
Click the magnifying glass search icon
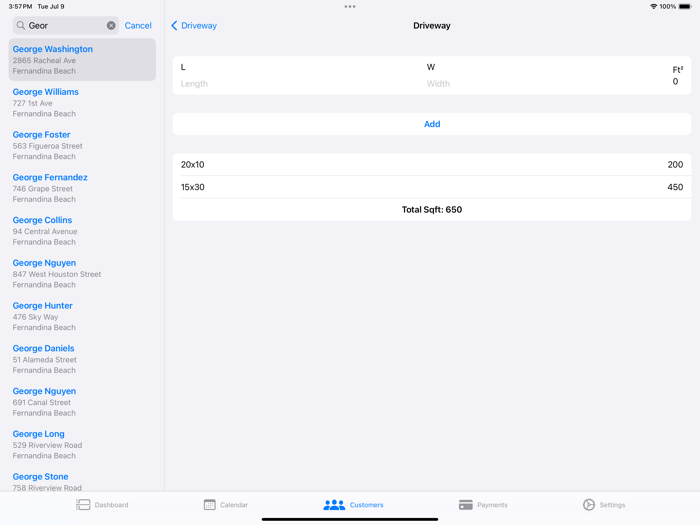click(21, 25)
